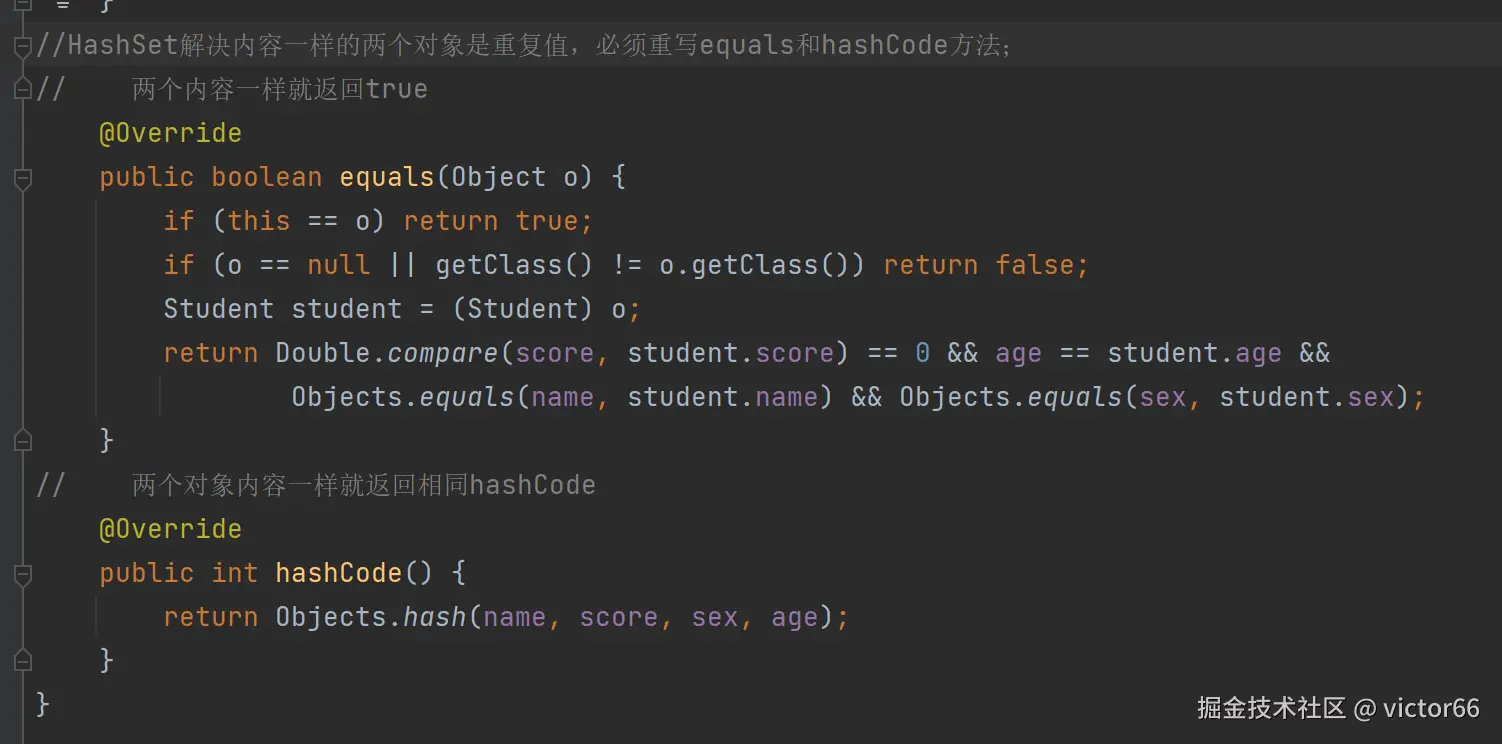
Task: Click the 'boolean' return type keyword
Action: [x=266, y=177]
